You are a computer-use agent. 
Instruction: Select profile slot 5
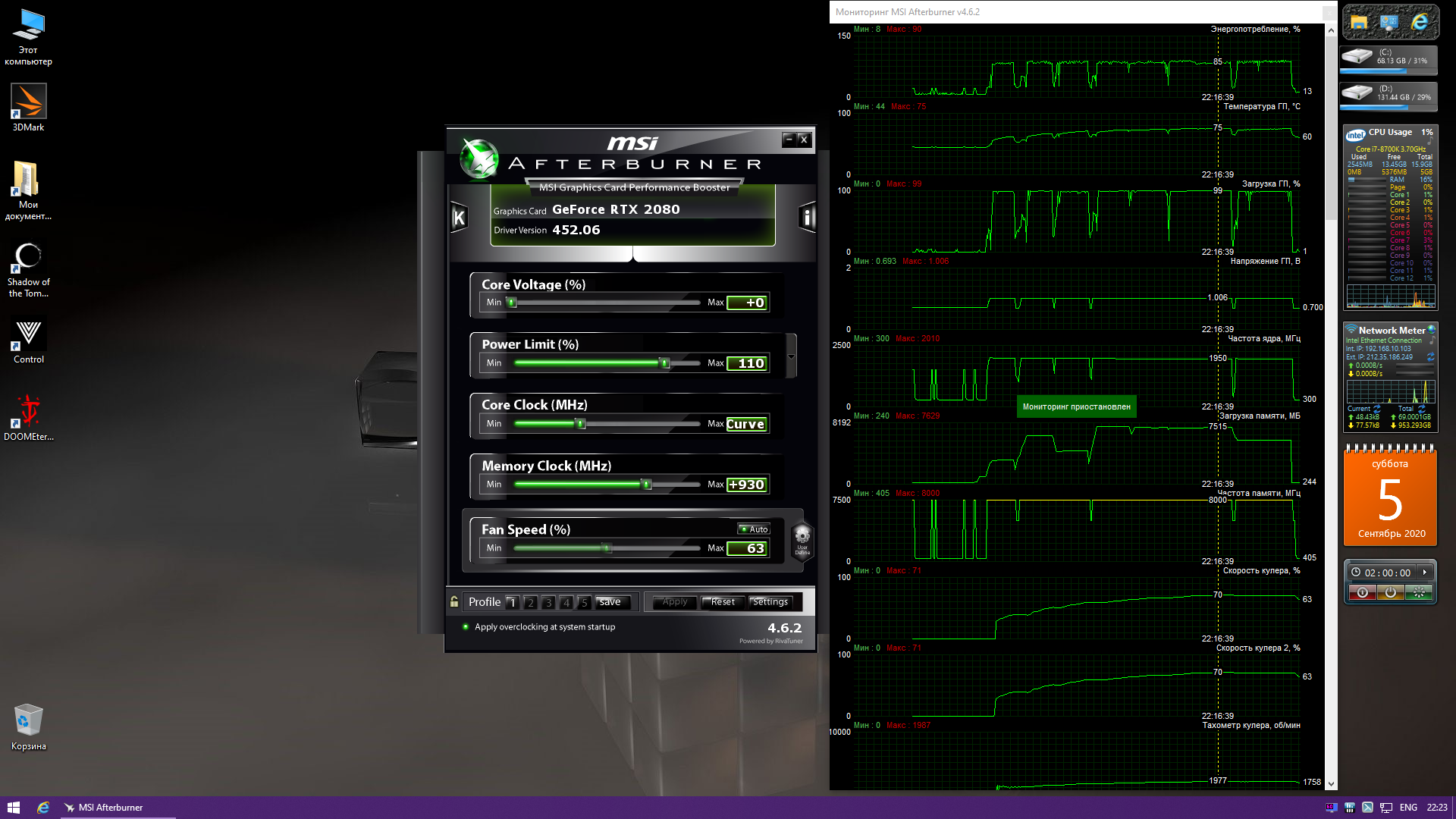coord(583,602)
